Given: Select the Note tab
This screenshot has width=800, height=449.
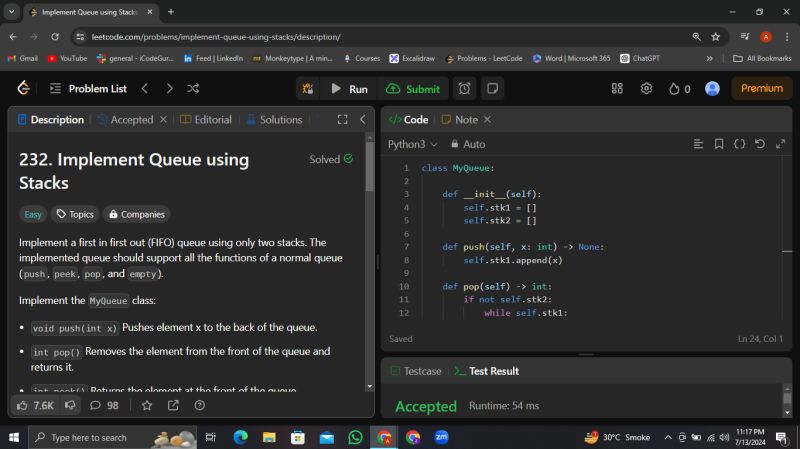Looking at the screenshot, I should click(460, 119).
